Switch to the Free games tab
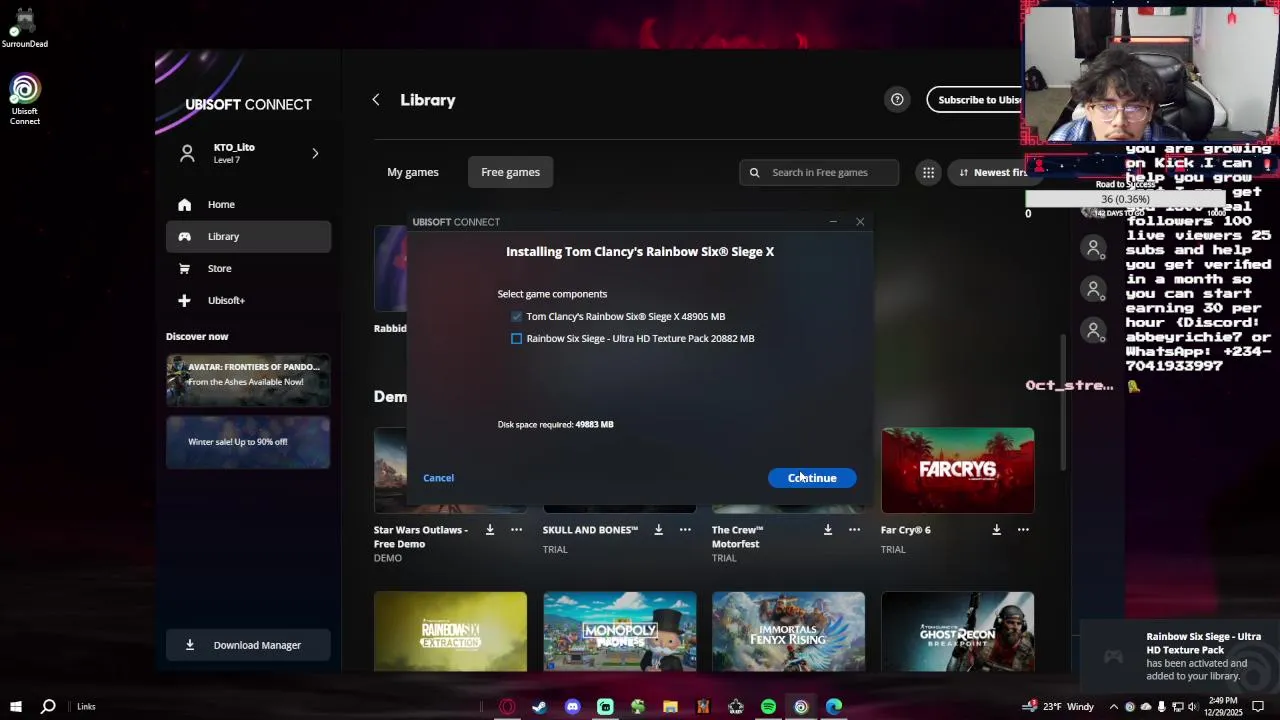 click(510, 172)
